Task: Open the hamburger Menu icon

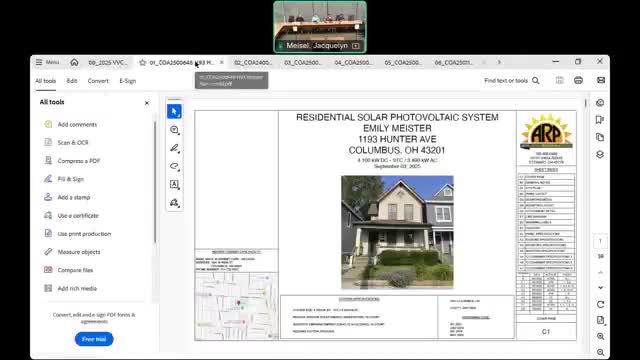Action: 39,62
